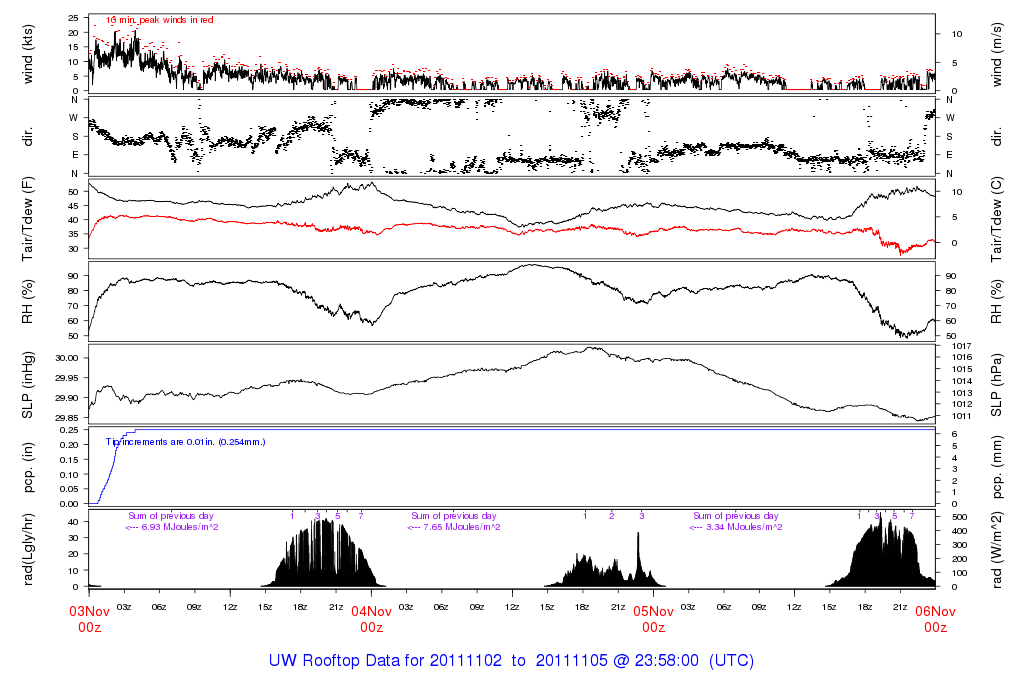Viewport: 1024px width, 700px height.
Task: Click the 'Tair/Tdew (C)' axis label
Action: (998, 218)
